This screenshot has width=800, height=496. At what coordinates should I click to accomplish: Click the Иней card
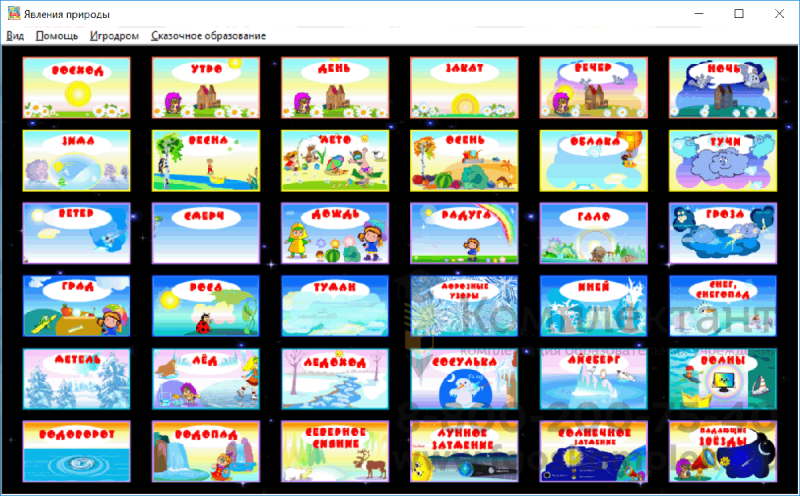pos(594,306)
